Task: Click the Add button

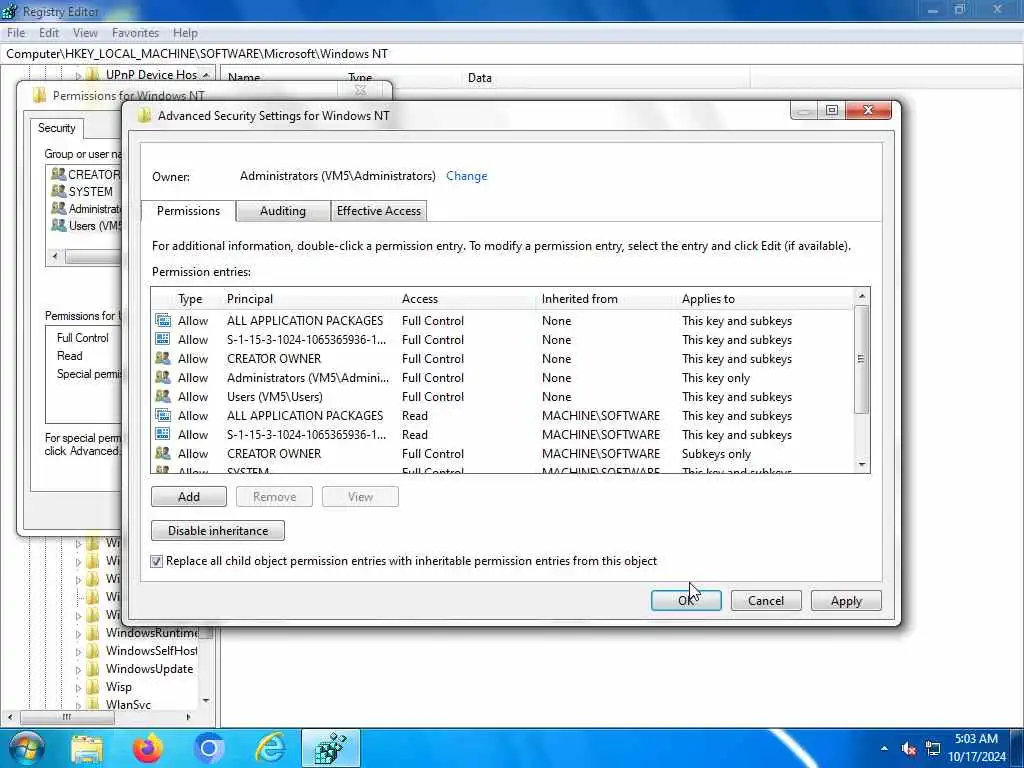Action: 189,497
